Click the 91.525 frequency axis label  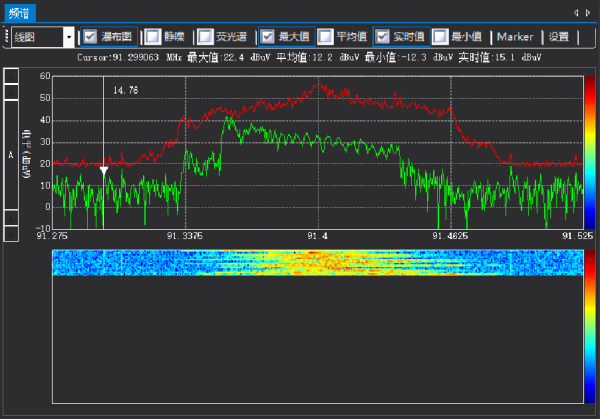pos(577,236)
